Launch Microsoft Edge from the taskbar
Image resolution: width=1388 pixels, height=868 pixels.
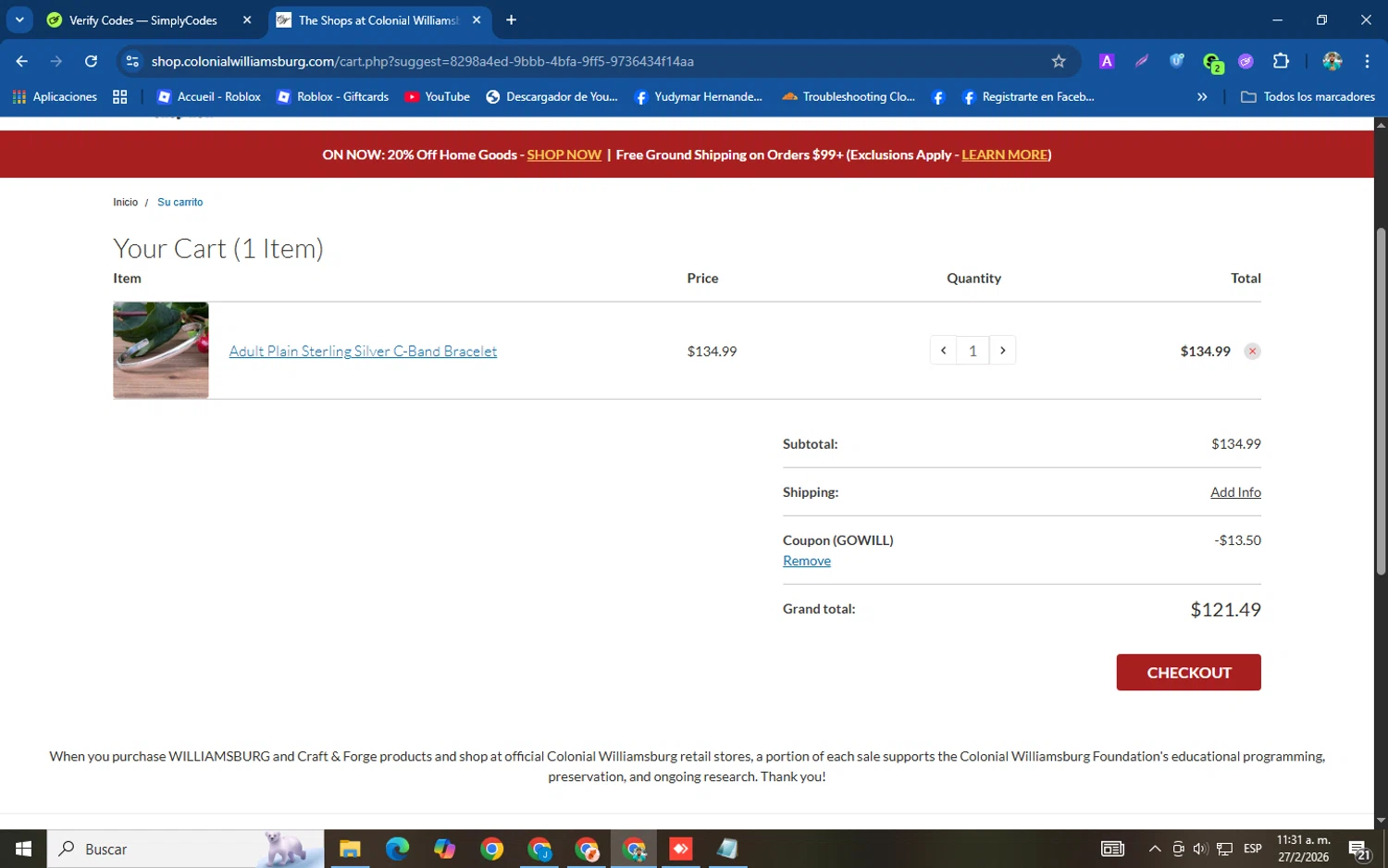coord(397,849)
